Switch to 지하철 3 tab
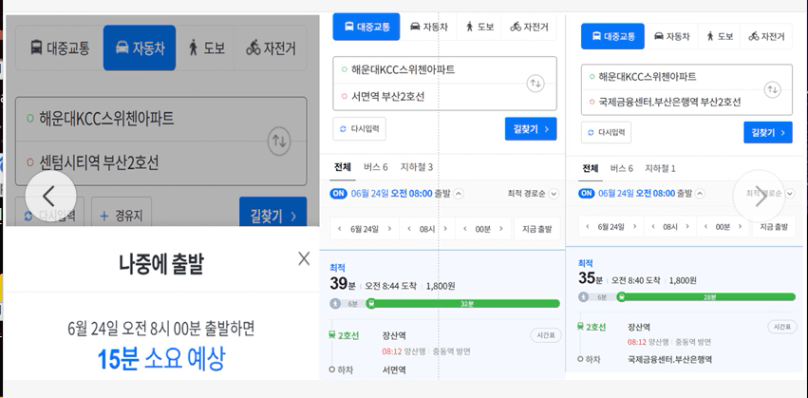The width and height of the screenshot is (808, 398). 416,167
